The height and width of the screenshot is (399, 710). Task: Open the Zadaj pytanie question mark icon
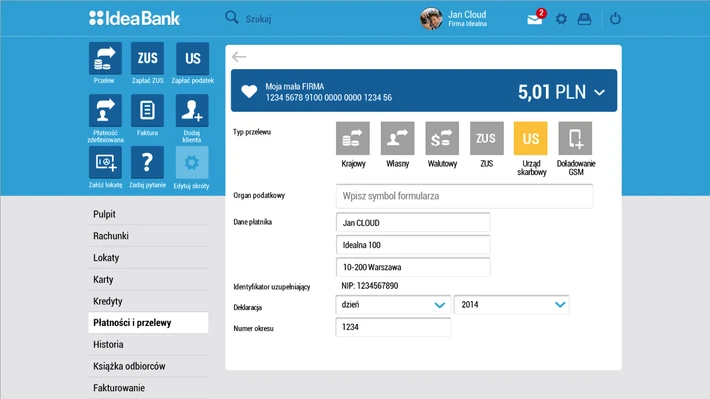coord(147,163)
